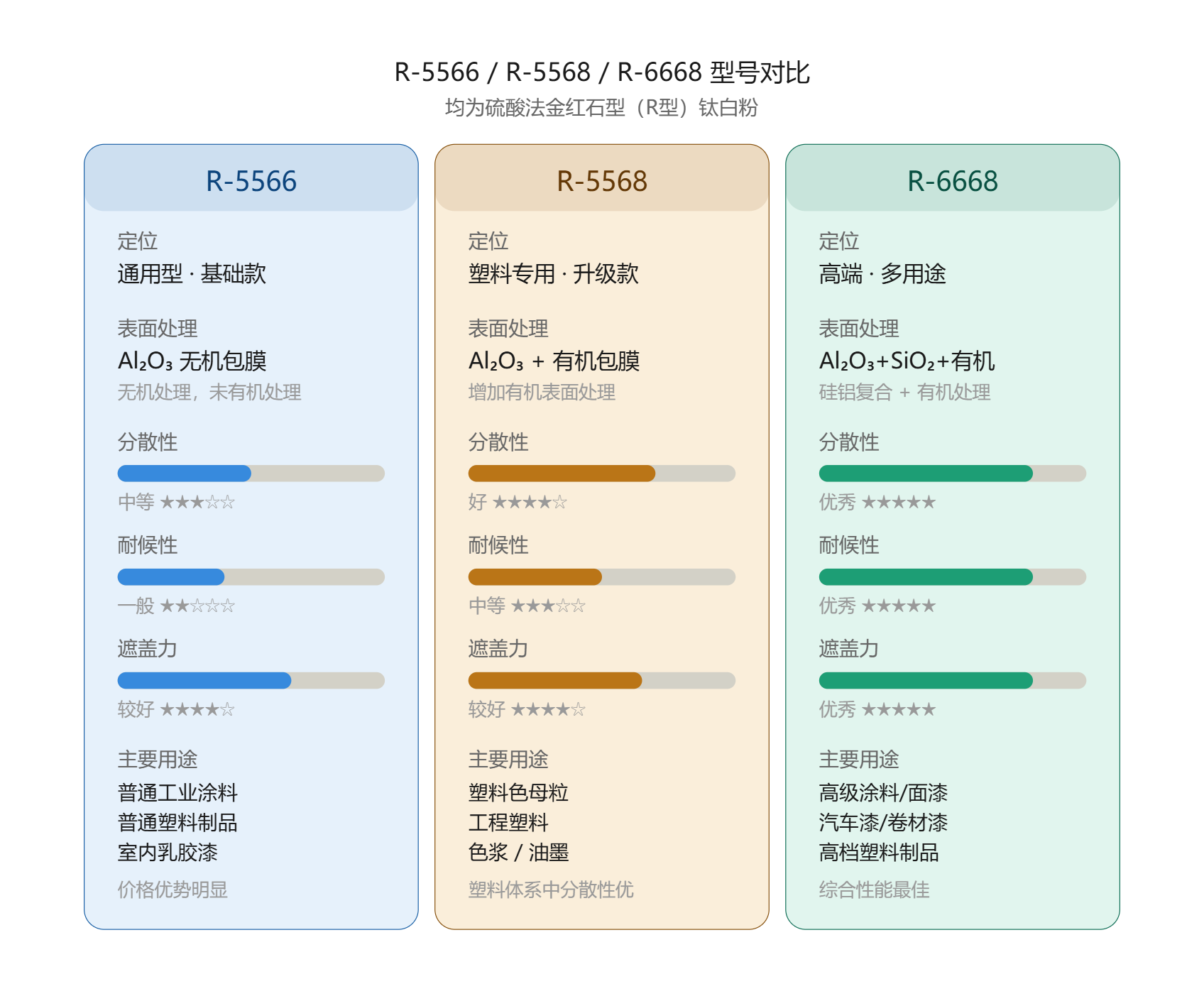Click '室内乳胶漆' in R-5566 uses

tap(168, 853)
